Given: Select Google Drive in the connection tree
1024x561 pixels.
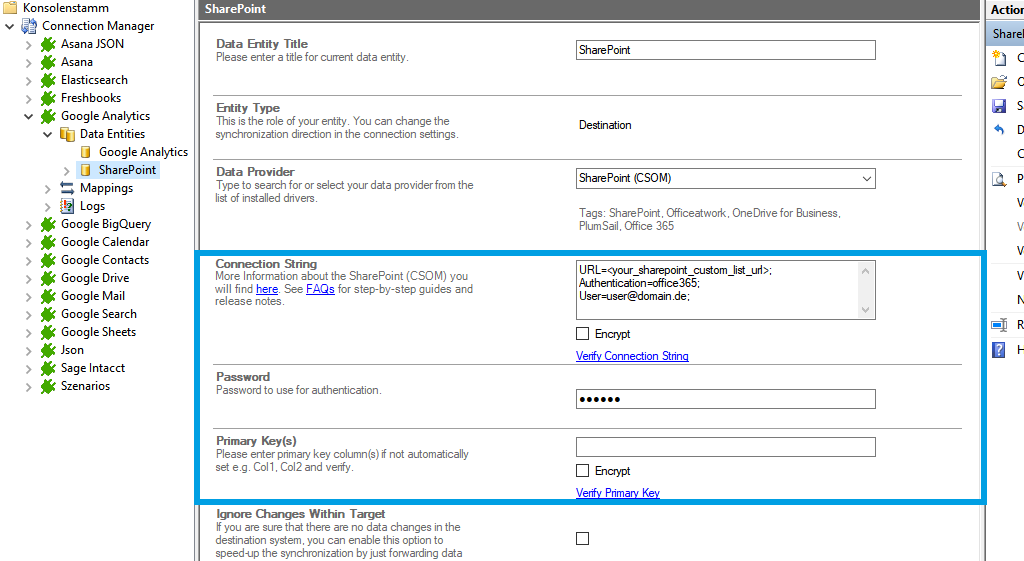Looking at the screenshot, I should pos(94,278).
